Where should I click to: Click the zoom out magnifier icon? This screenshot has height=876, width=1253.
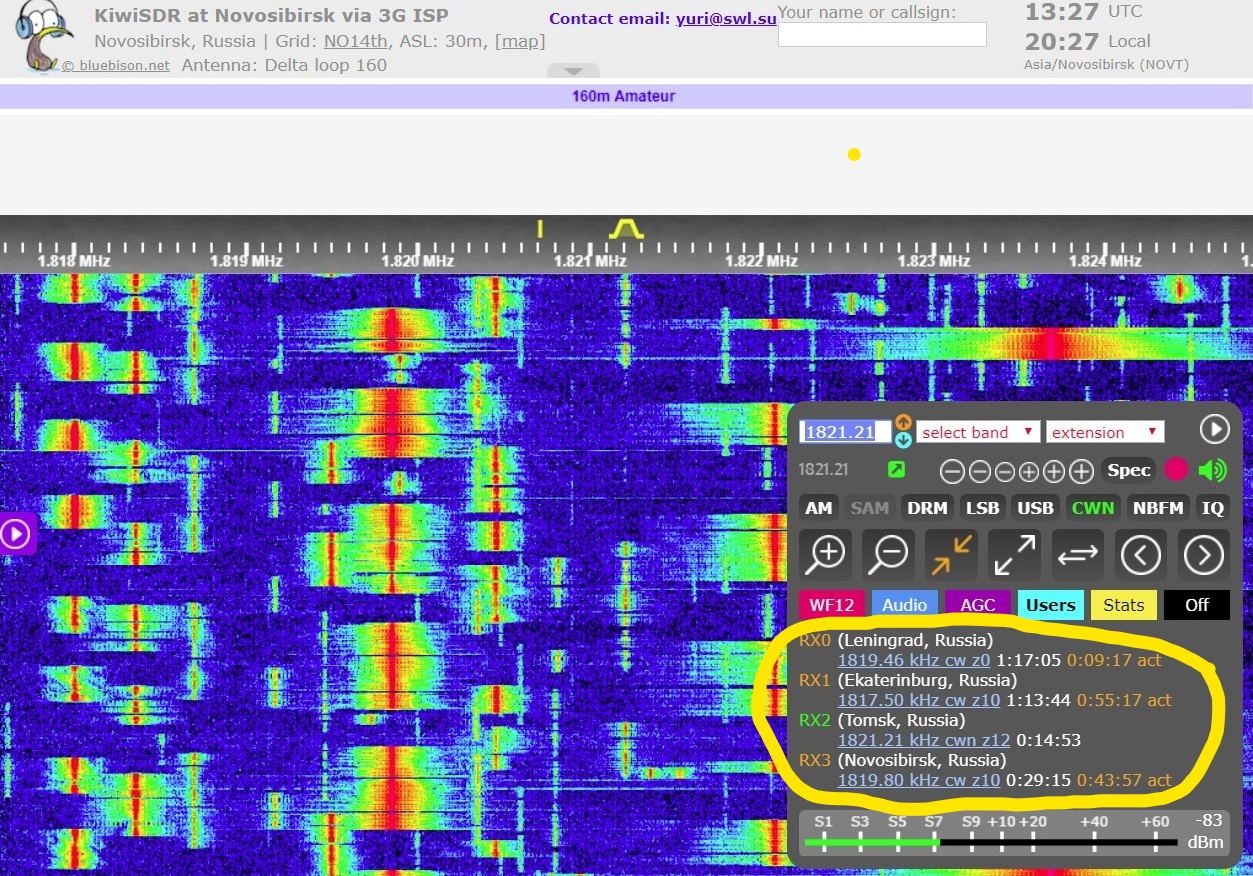[x=888, y=553]
